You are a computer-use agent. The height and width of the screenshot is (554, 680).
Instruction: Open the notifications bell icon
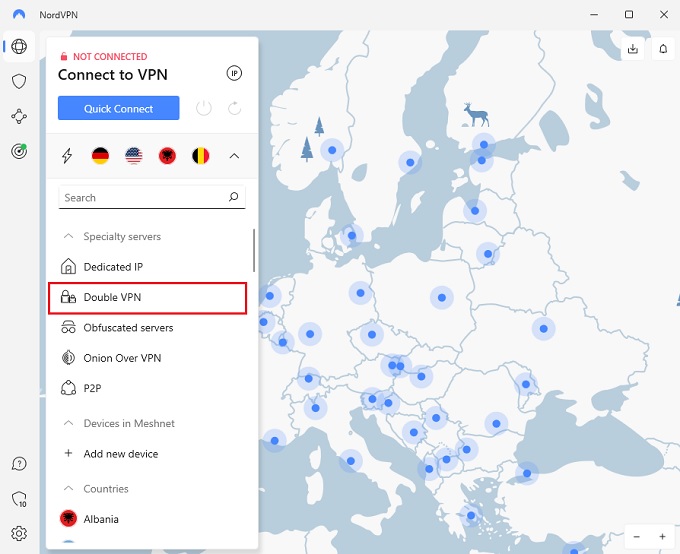663,49
